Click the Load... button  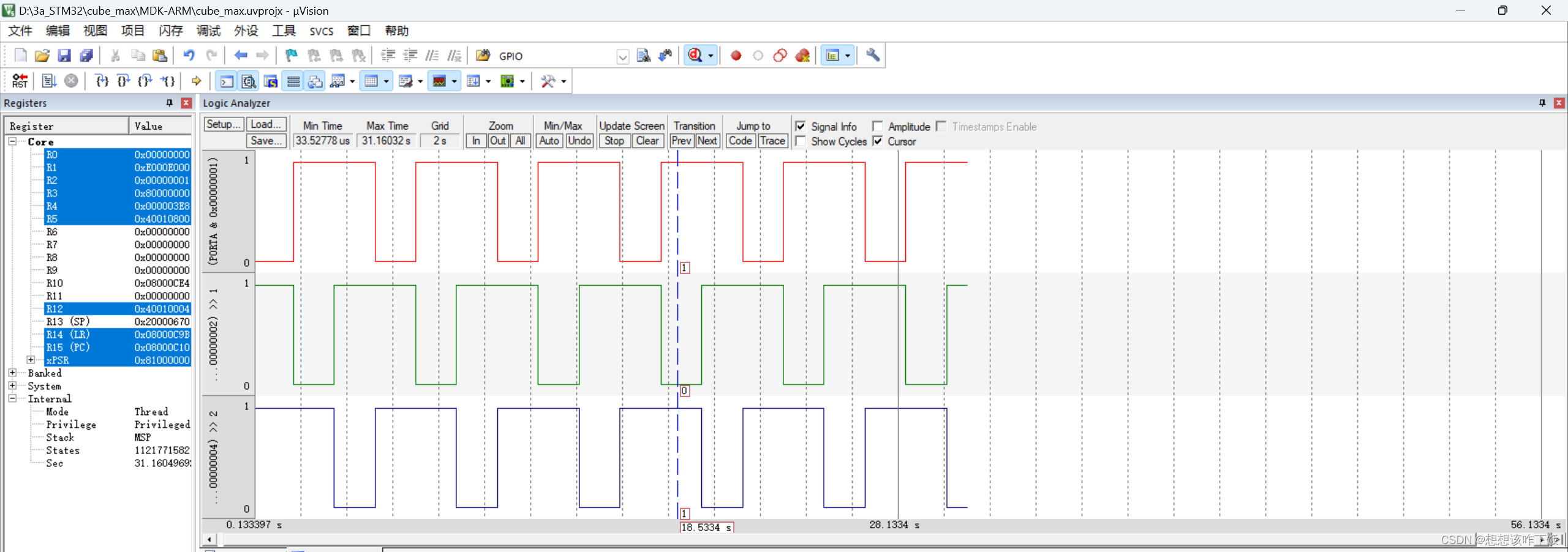[266, 124]
